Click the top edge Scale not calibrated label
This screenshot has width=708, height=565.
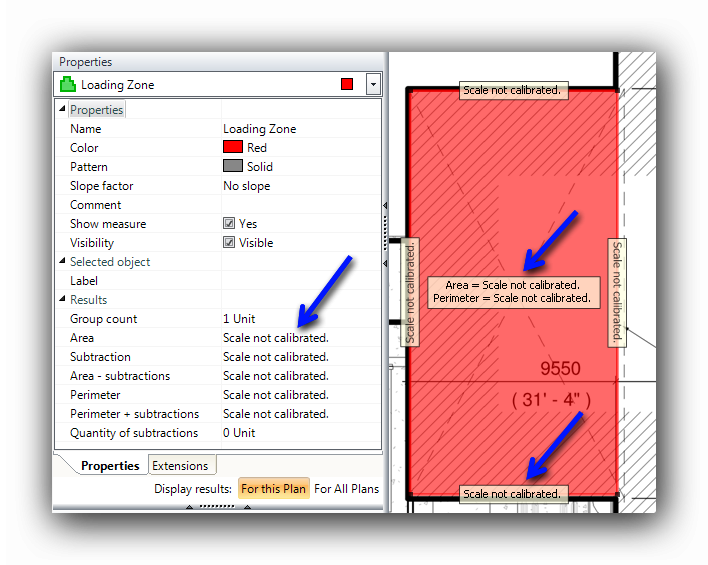[513, 90]
